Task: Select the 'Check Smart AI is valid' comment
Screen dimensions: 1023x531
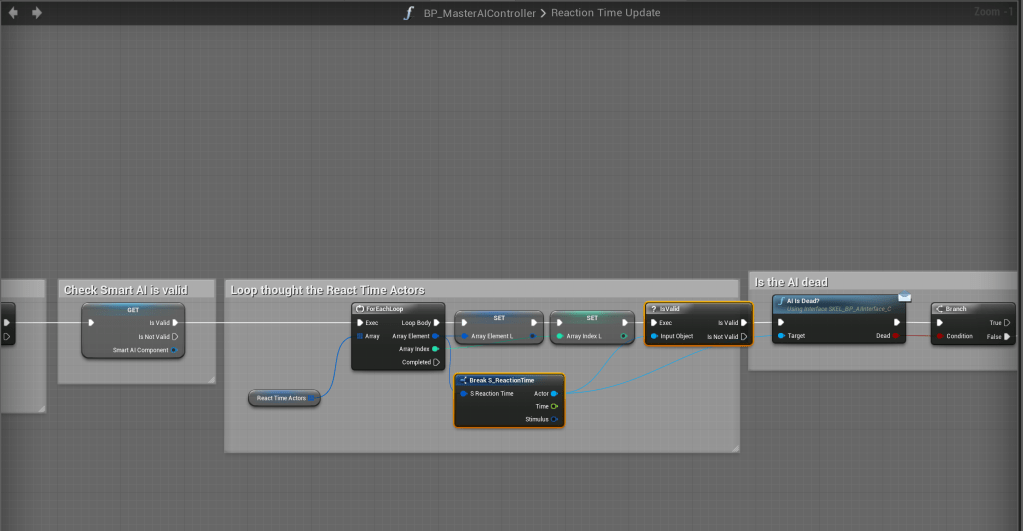Action: point(125,290)
